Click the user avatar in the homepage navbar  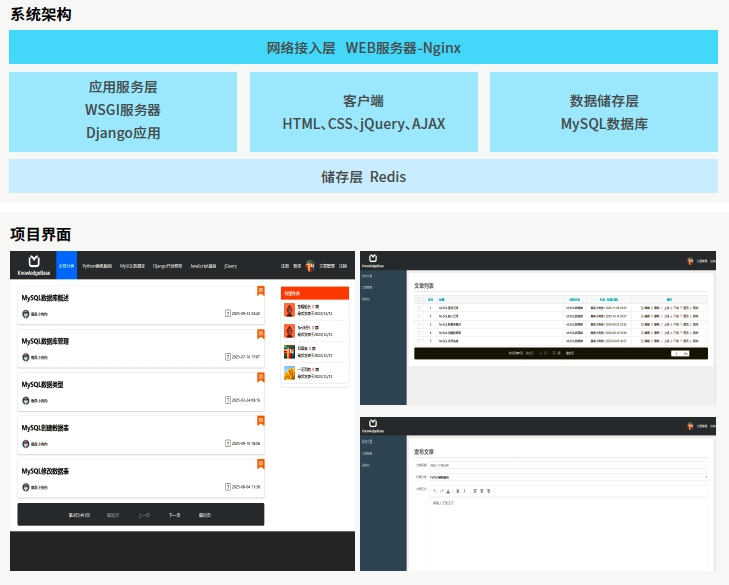pos(310,266)
